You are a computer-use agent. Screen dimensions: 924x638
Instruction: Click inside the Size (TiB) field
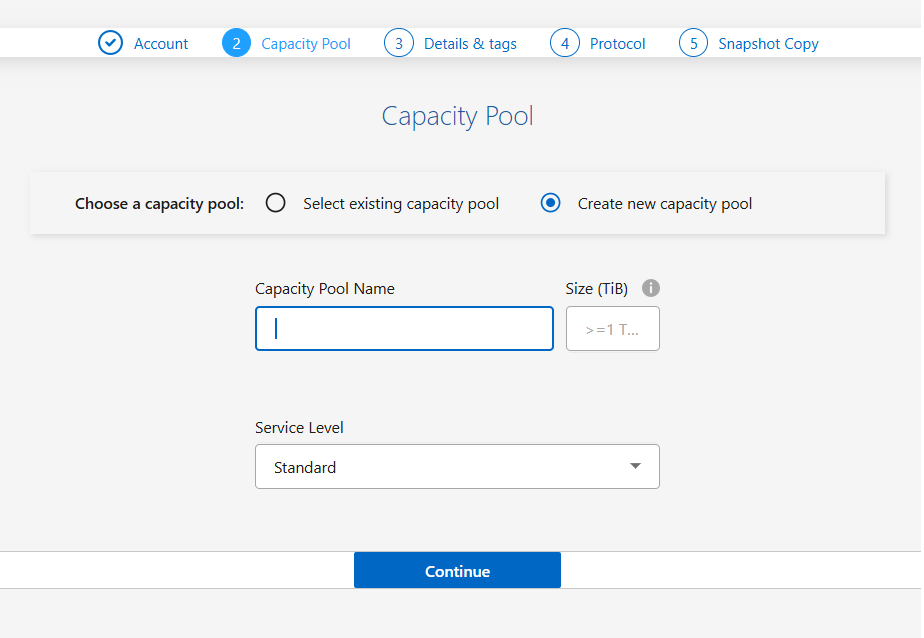[612, 328]
